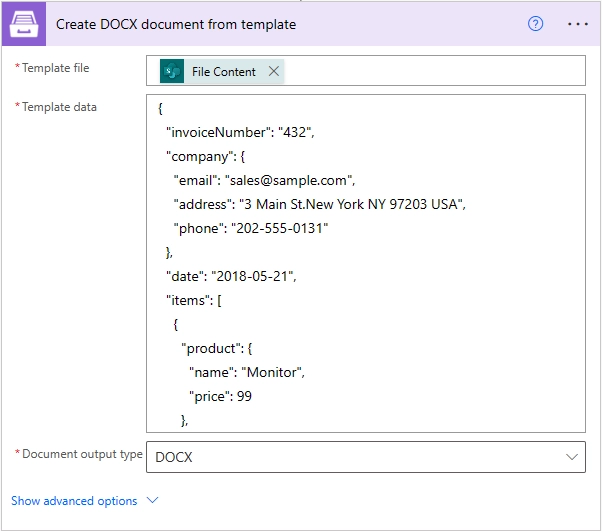Click the "name": "Monitor" line
Image resolution: width=602 pixels, height=531 pixels.
tap(247, 372)
